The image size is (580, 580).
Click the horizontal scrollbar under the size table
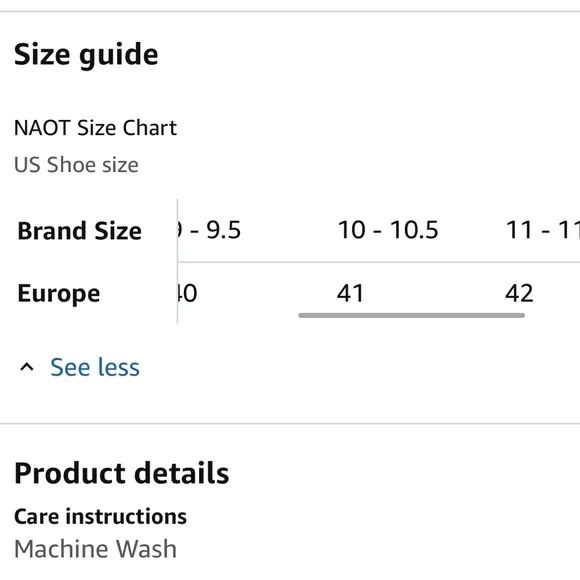click(x=411, y=315)
